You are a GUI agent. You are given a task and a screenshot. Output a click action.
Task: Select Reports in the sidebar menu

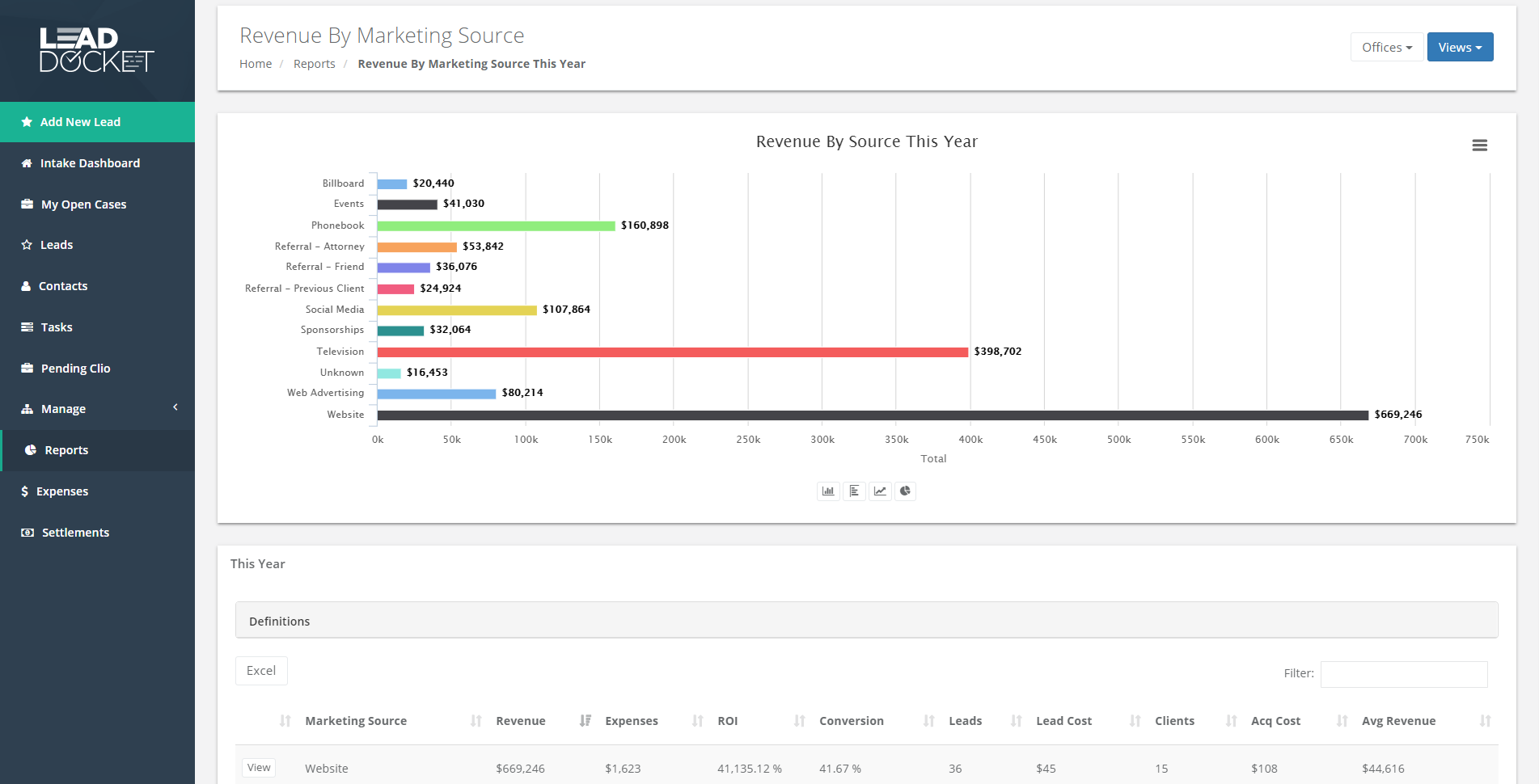pos(66,449)
